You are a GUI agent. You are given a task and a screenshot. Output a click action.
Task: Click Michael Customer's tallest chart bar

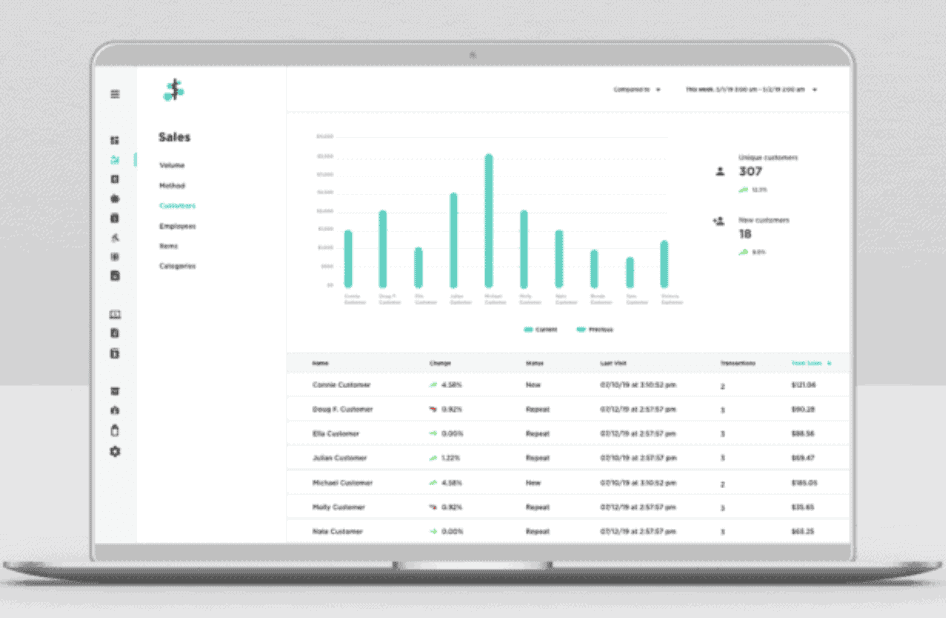[x=489, y=220]
